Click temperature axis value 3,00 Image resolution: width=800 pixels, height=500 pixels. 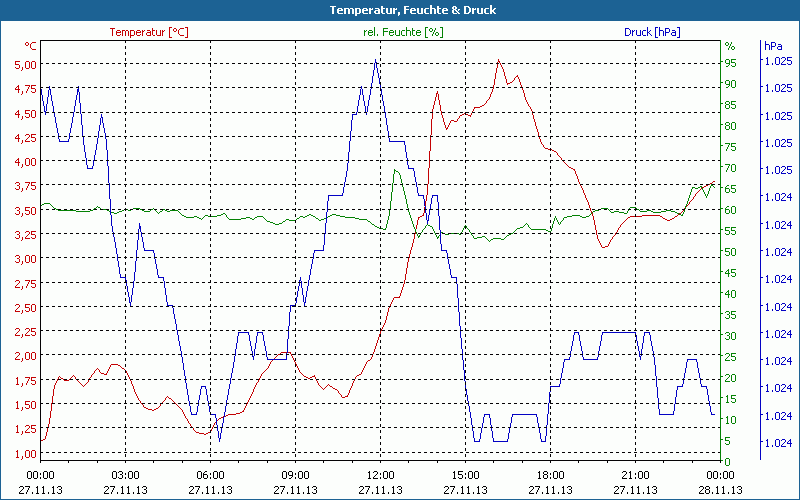pos(26,259)
